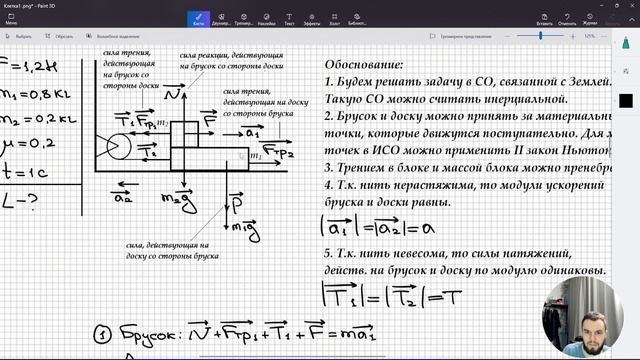Open the Библиотека 3D tab
Viewport: 640px width, 360px height.
pyautogui.click(x=357, y=19)
